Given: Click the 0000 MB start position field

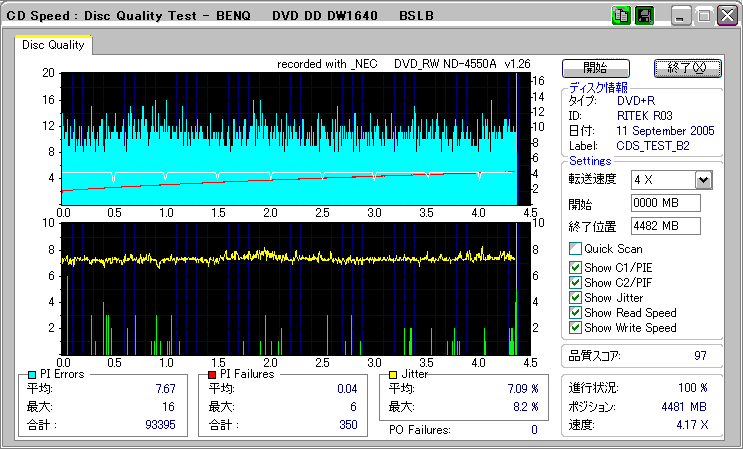Looking at the screenshot, I should 665,203.
